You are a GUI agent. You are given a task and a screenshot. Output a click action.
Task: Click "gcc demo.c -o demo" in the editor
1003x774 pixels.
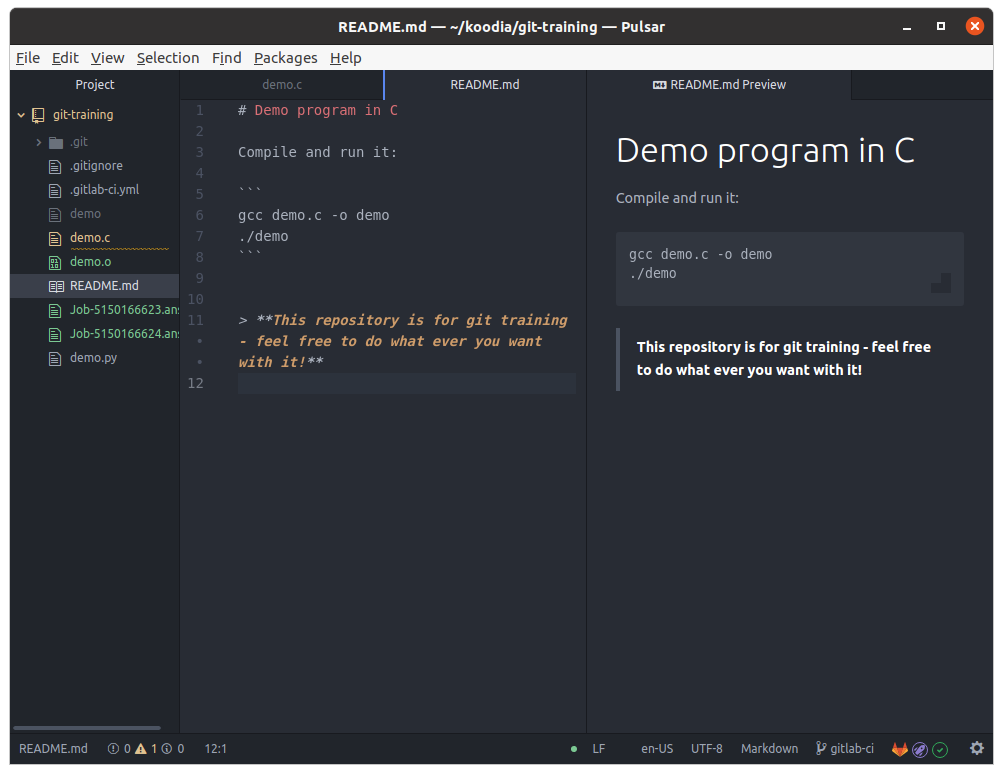tap(313, 216)
